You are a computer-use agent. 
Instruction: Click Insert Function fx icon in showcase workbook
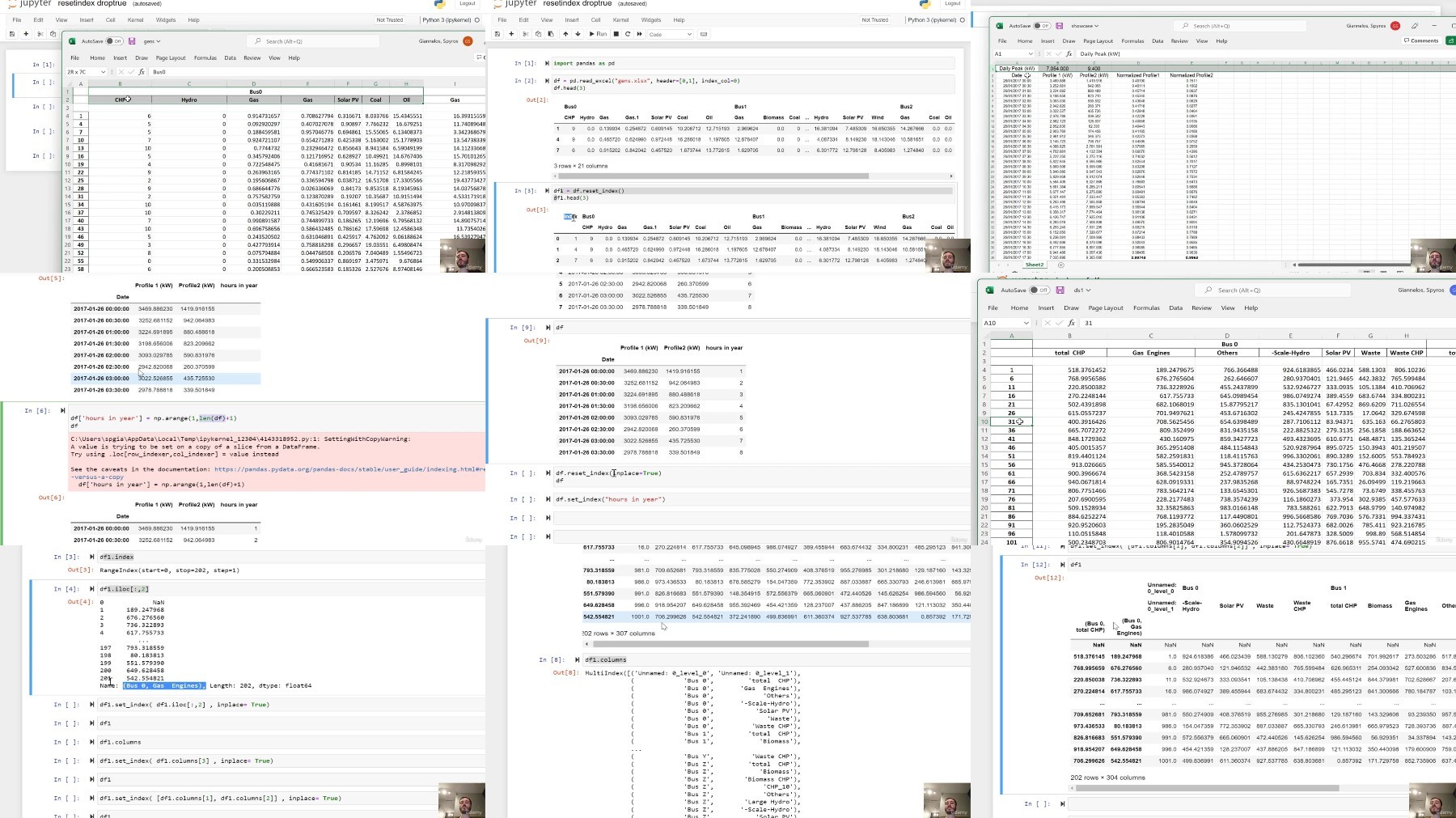pos(1069,54)
